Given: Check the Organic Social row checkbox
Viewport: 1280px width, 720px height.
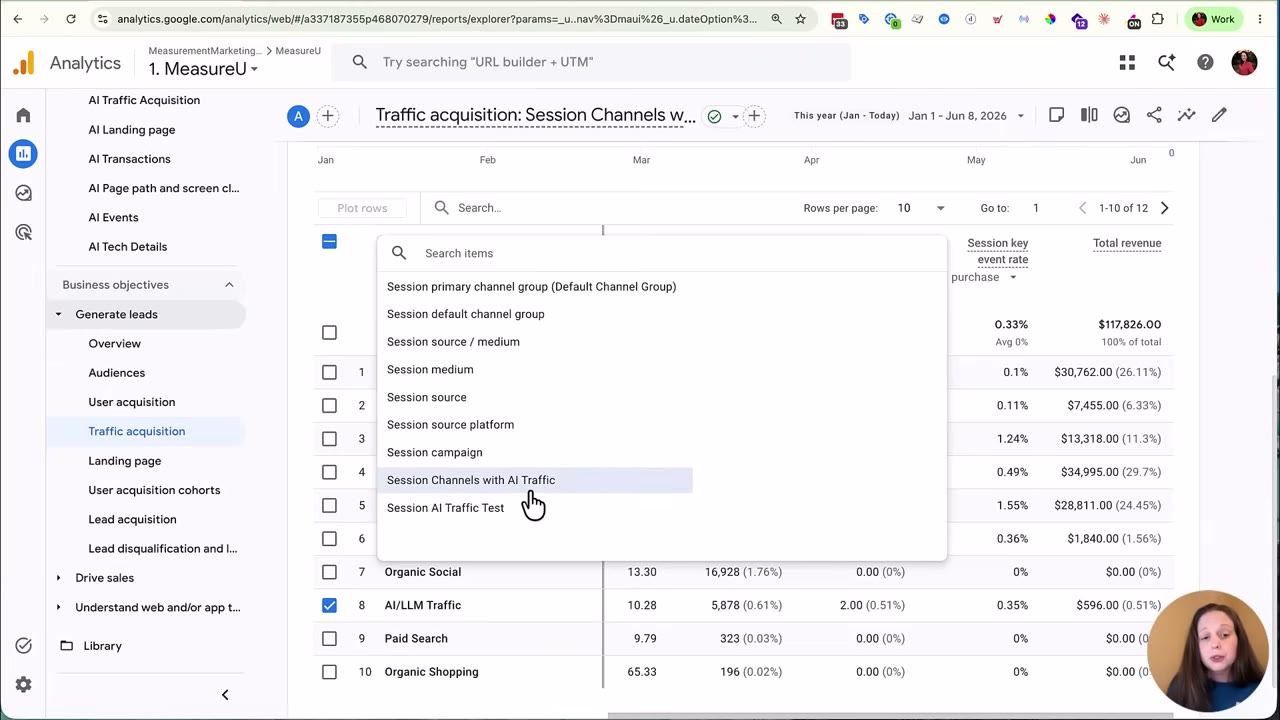Looking at the screenshot, I should tap(329, 572).
